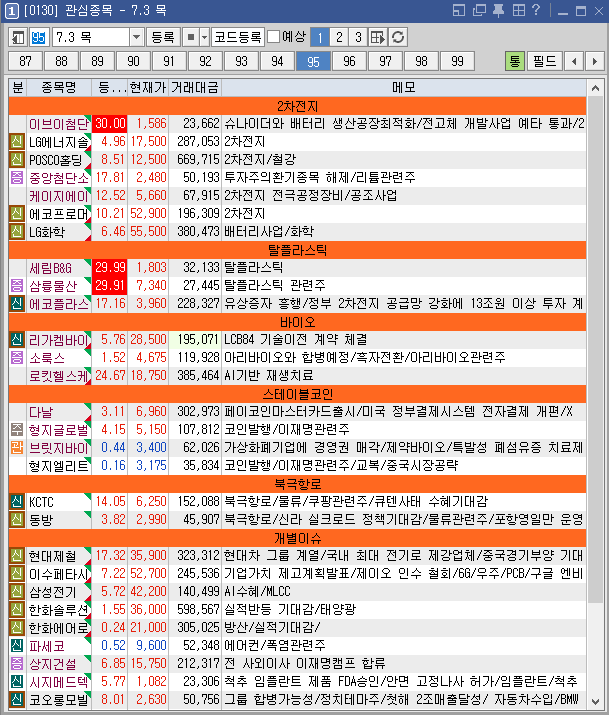
Task: Switch to group tab 88
Action: (61, 61)
